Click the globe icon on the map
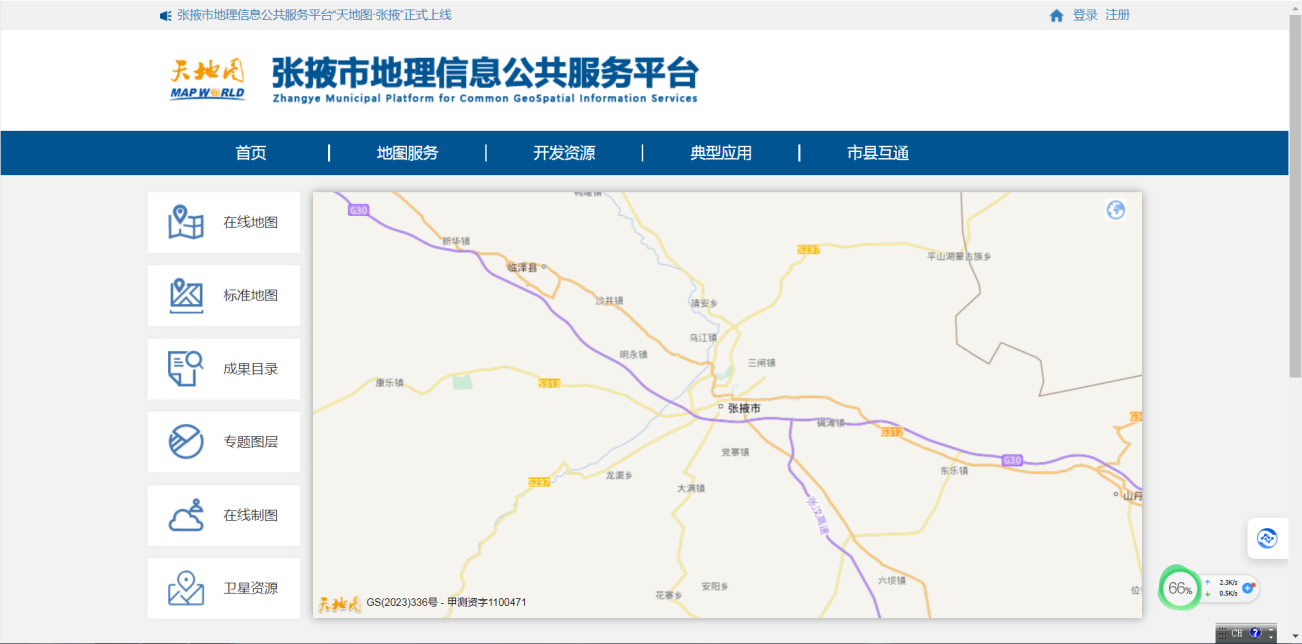Viewport: 1302px width, 644px height. (x=1116, y=210)
